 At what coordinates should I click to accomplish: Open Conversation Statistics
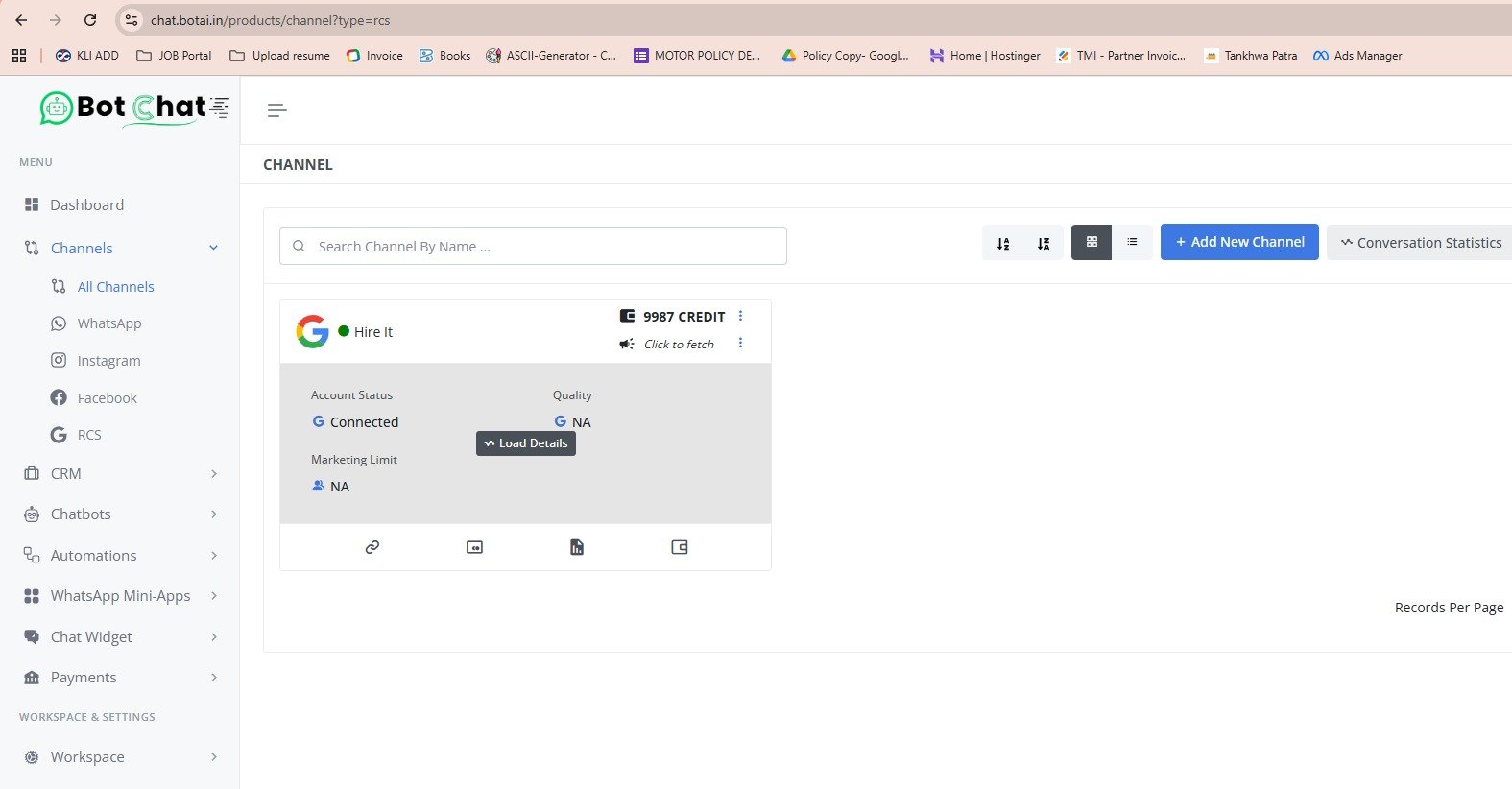click(x=1421, y=243)
